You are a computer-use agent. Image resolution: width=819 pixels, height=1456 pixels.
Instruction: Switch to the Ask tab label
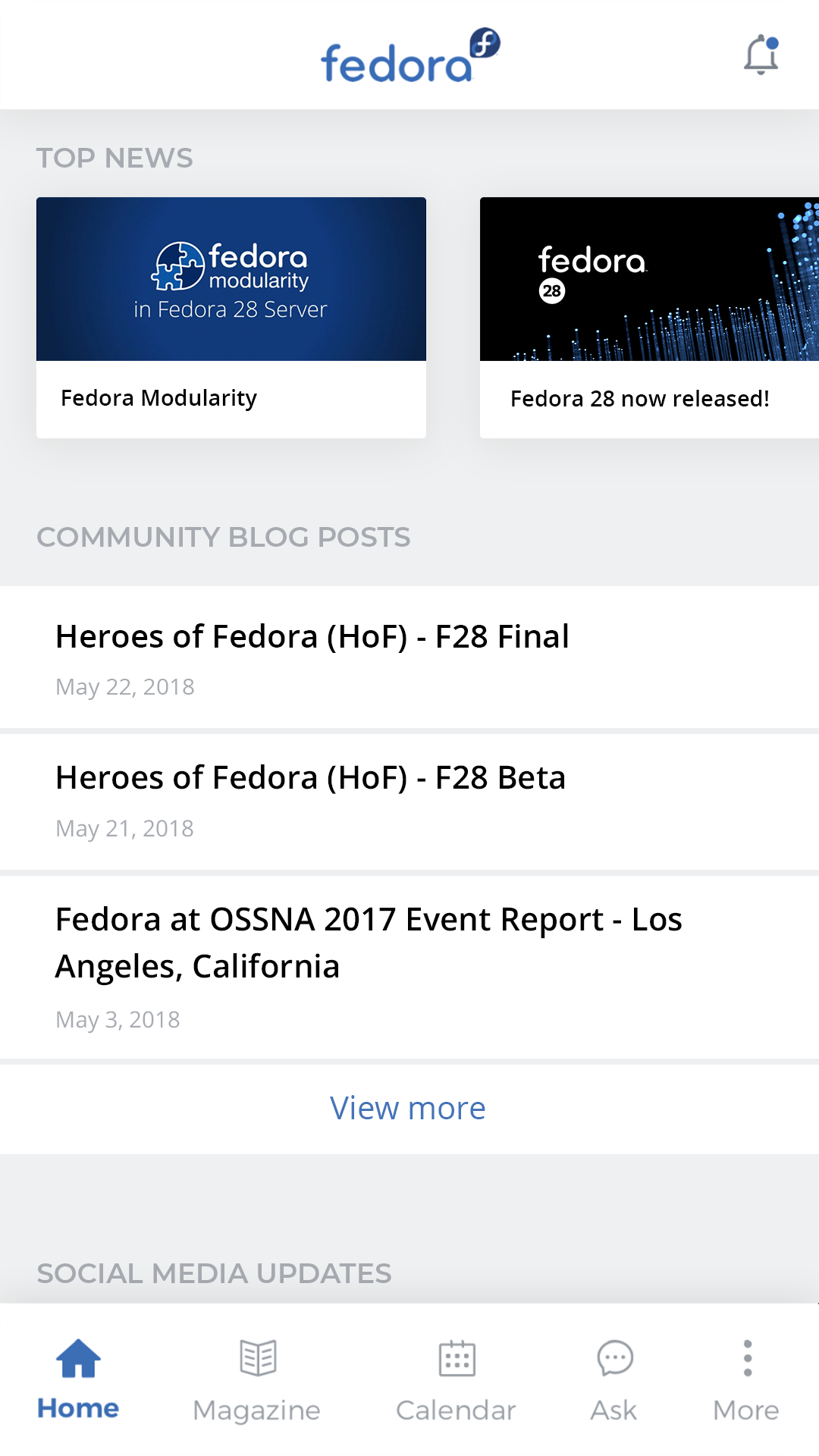tap(613, 1410)
